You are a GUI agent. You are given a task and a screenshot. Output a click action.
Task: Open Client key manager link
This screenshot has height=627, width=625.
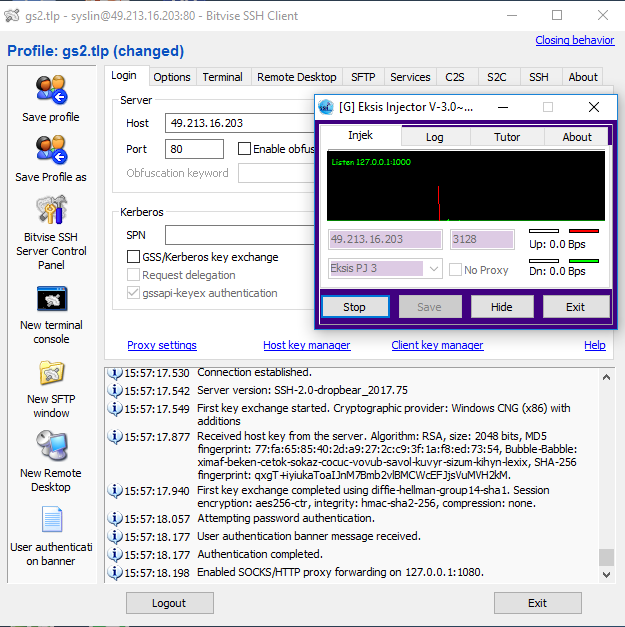[x=437, y=345]
